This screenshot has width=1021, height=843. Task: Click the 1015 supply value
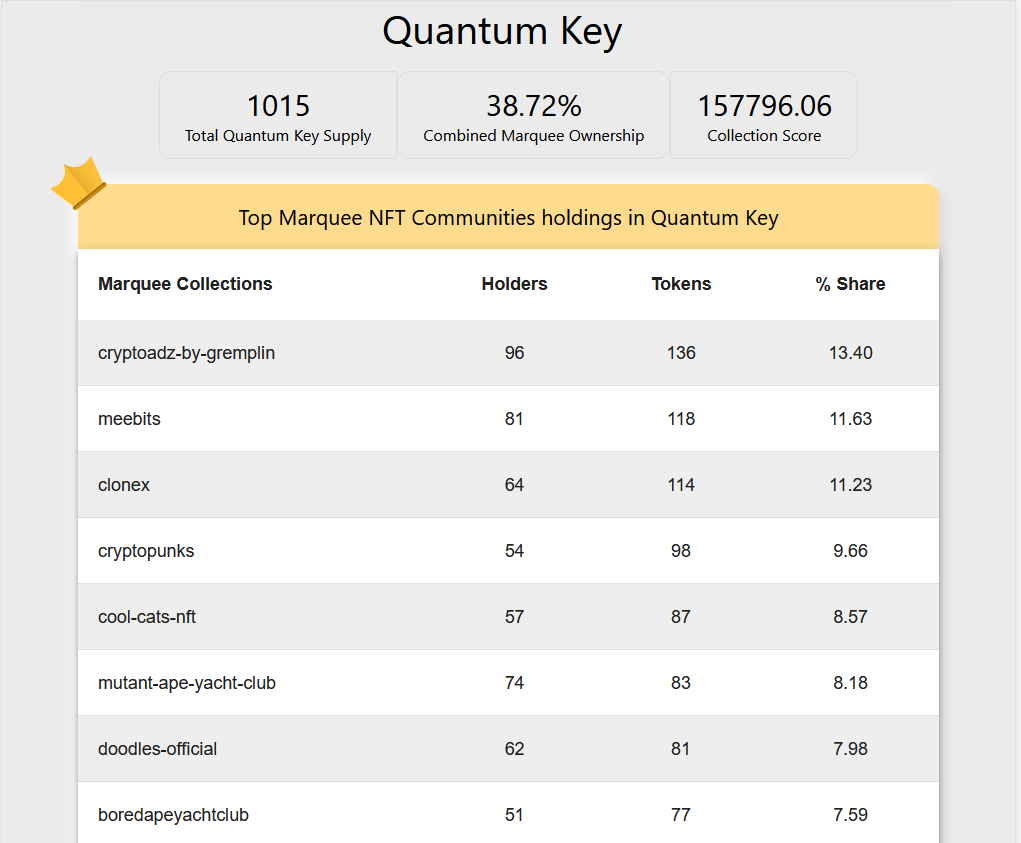pos(278,106)
